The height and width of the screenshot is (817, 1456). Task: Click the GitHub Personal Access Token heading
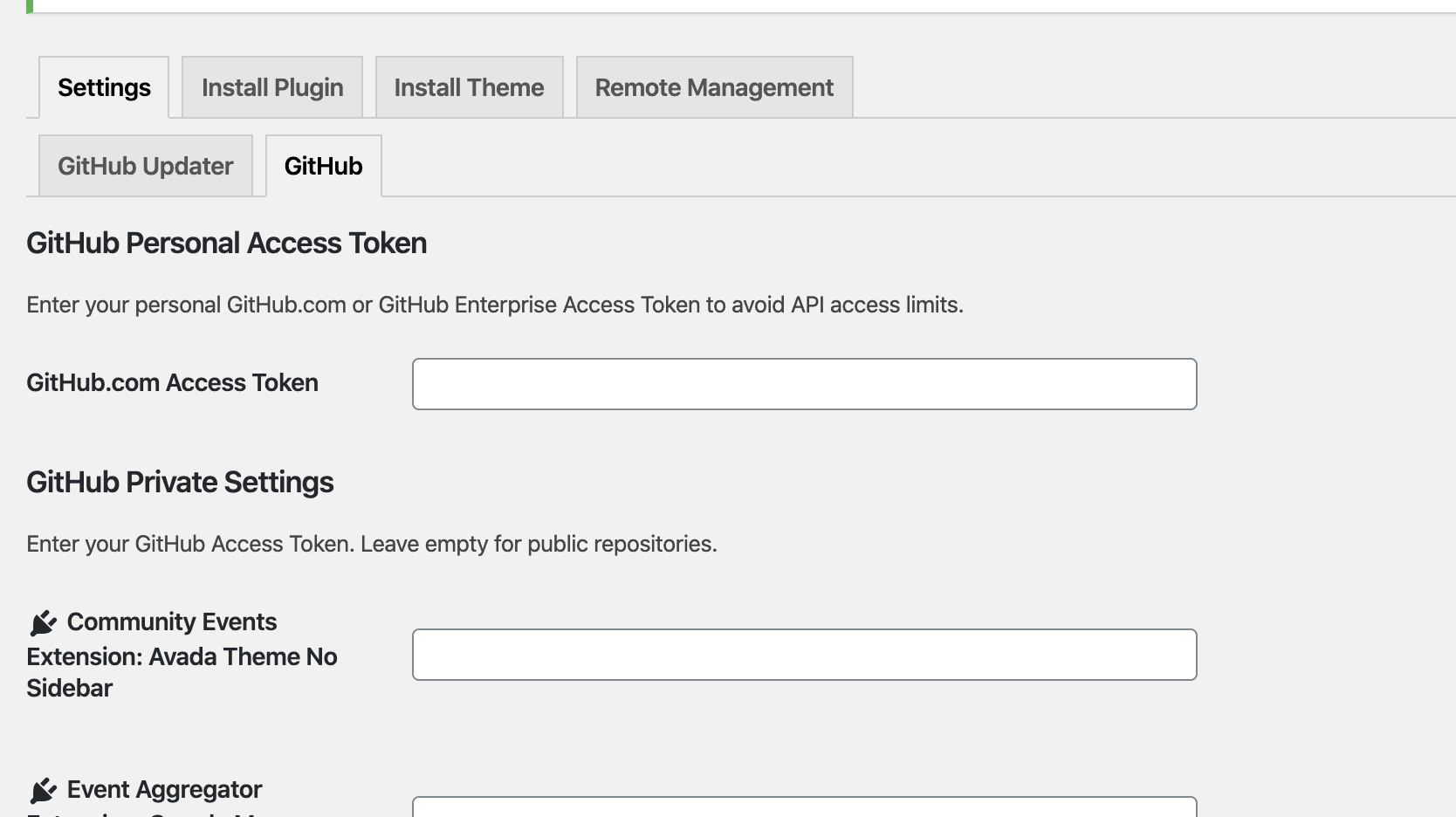(226, 243)
